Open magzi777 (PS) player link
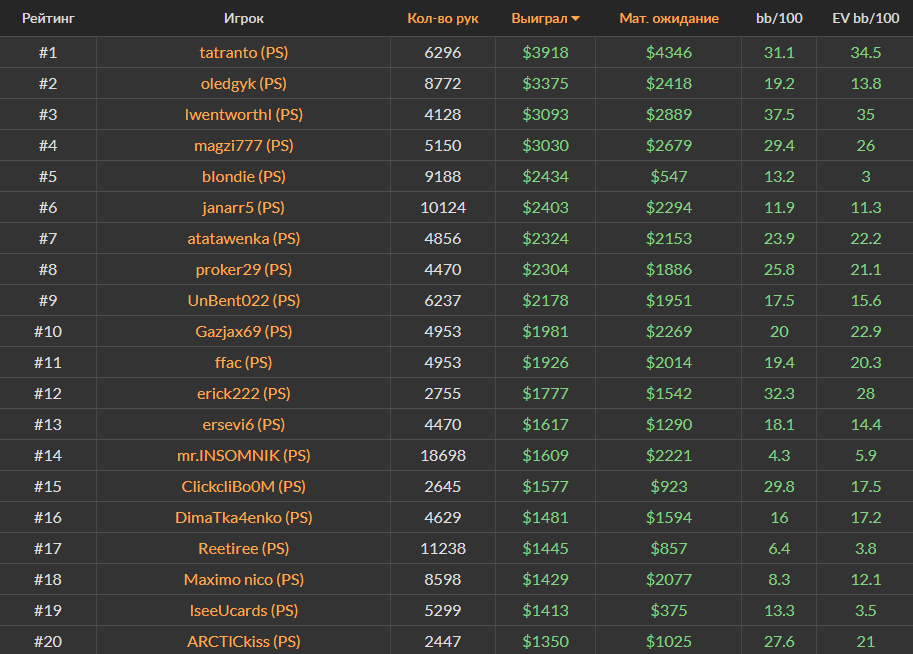 tap(244, 146)
